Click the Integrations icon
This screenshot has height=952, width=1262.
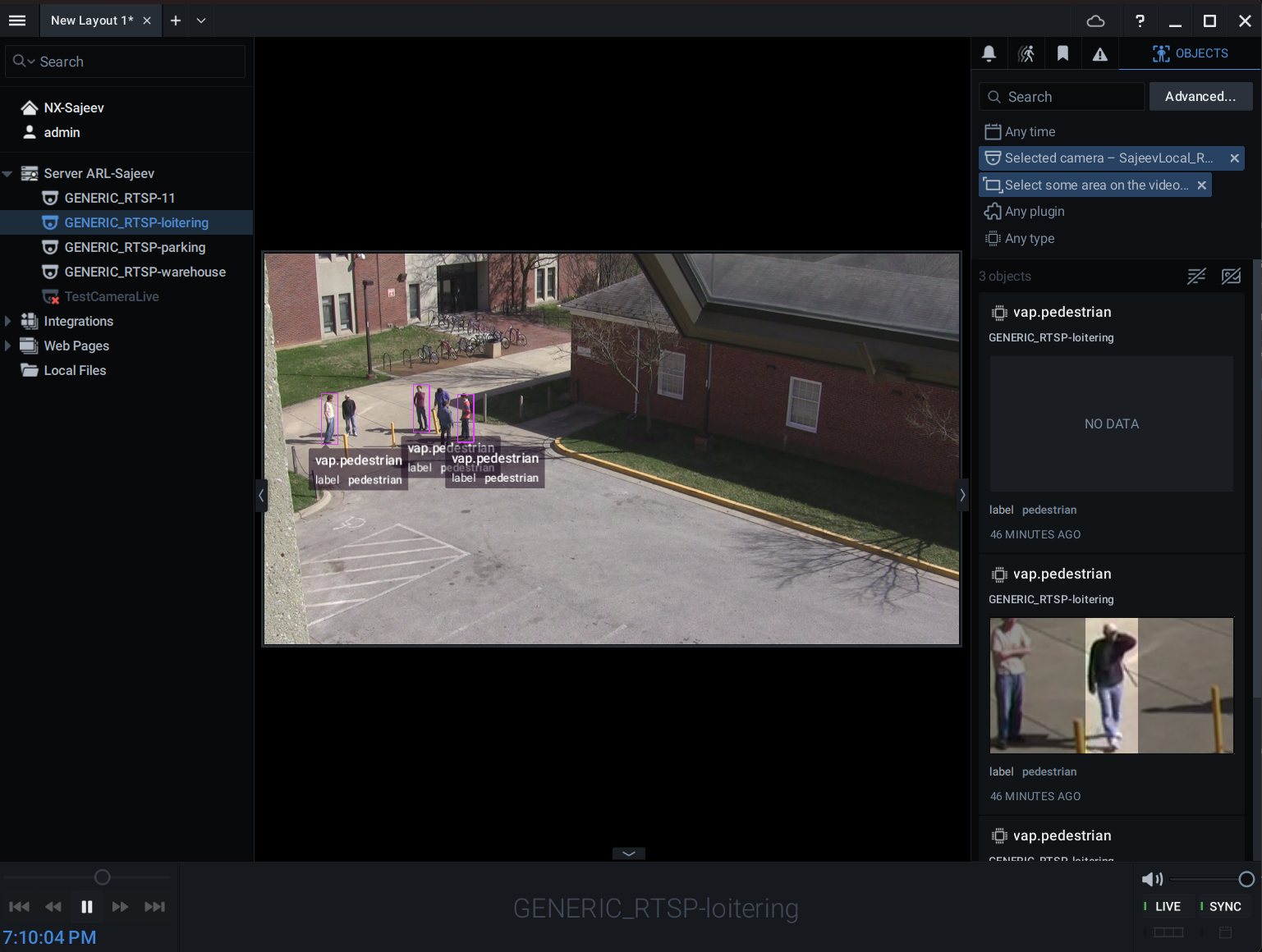(30, 321)
